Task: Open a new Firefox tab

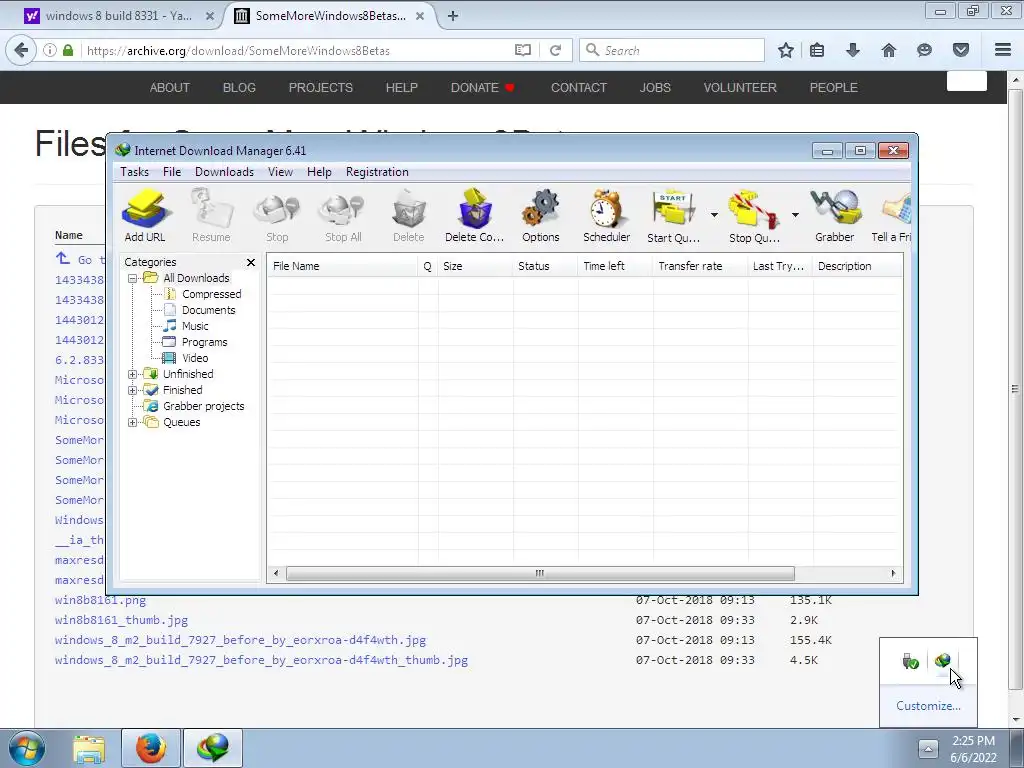Action: pos(453,16)
